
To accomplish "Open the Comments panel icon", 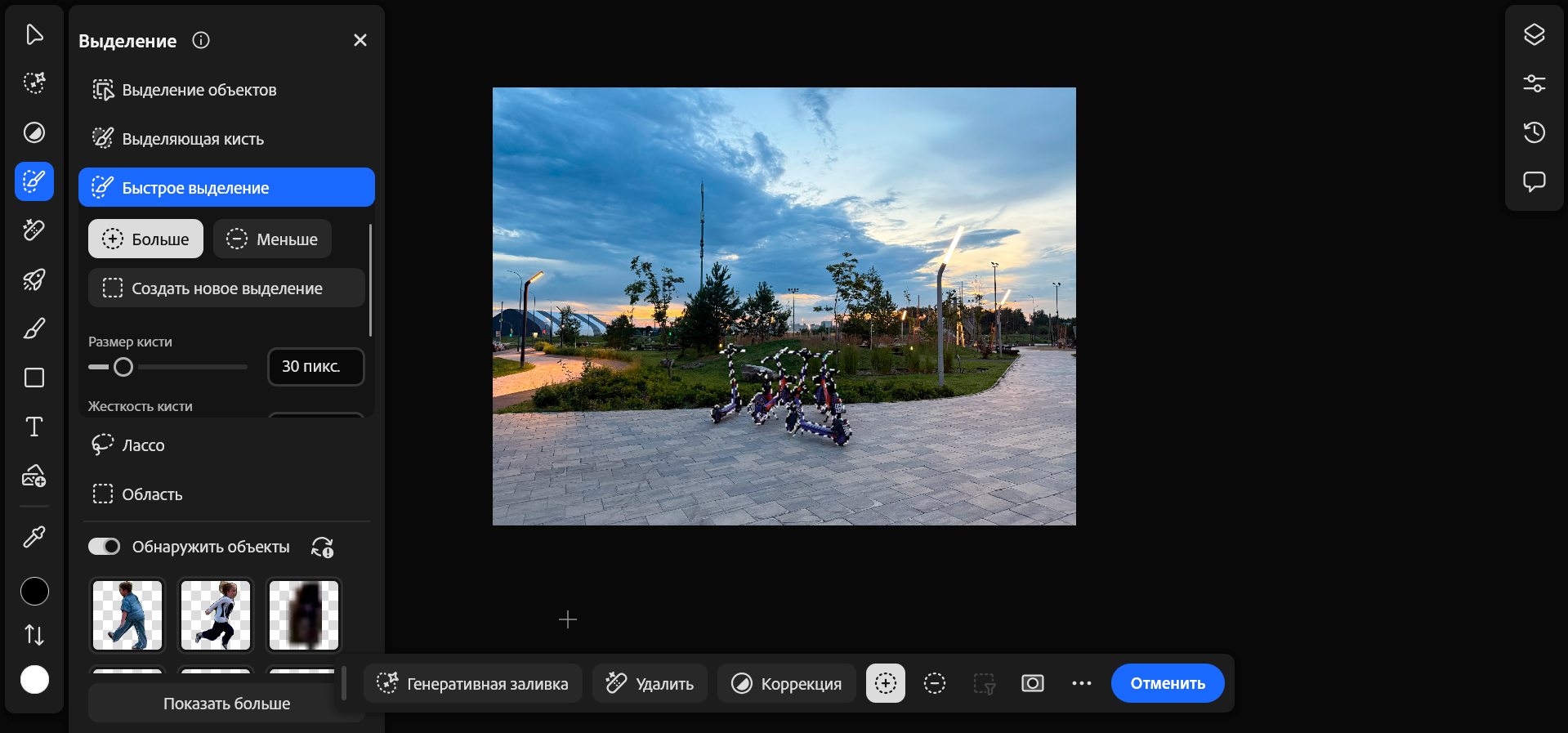I will tap(1534, 181).
